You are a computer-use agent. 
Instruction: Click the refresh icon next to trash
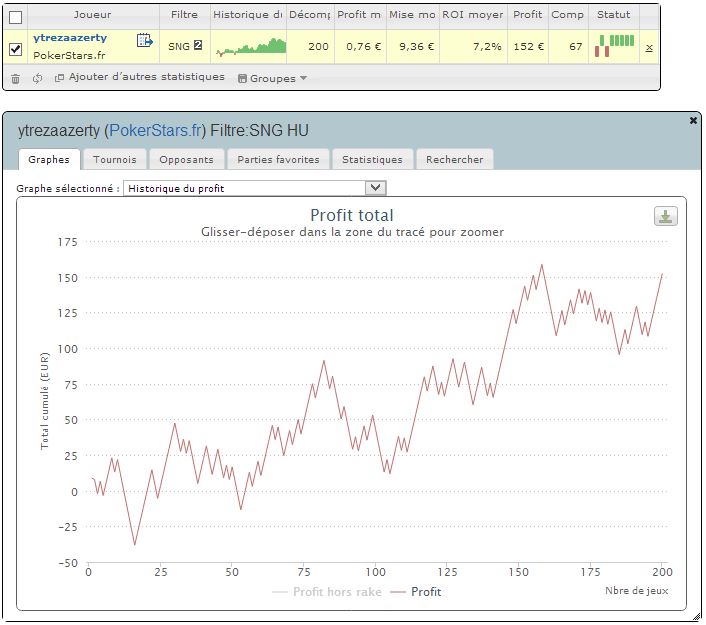(x=37, y=78)
